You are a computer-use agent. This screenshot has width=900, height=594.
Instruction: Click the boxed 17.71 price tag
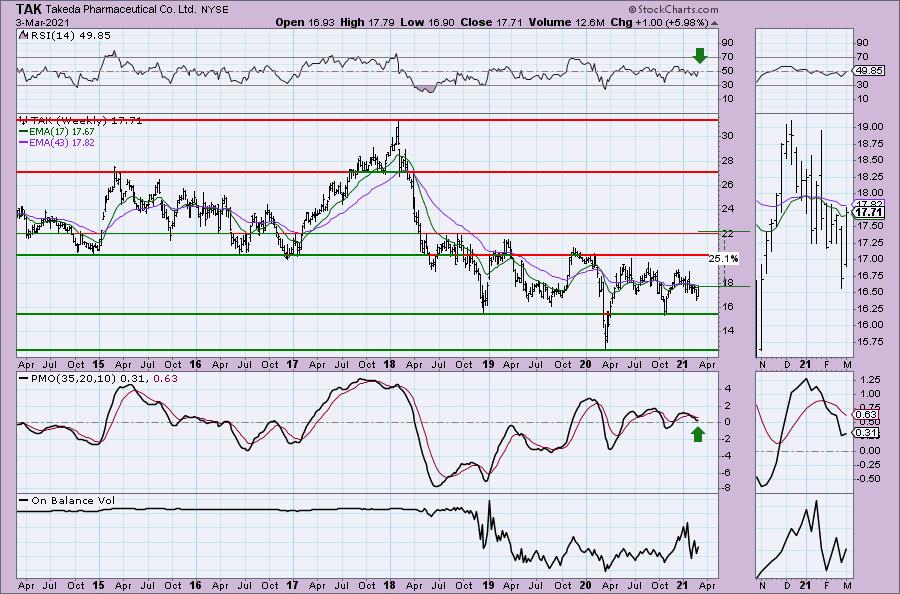point(868,212)
